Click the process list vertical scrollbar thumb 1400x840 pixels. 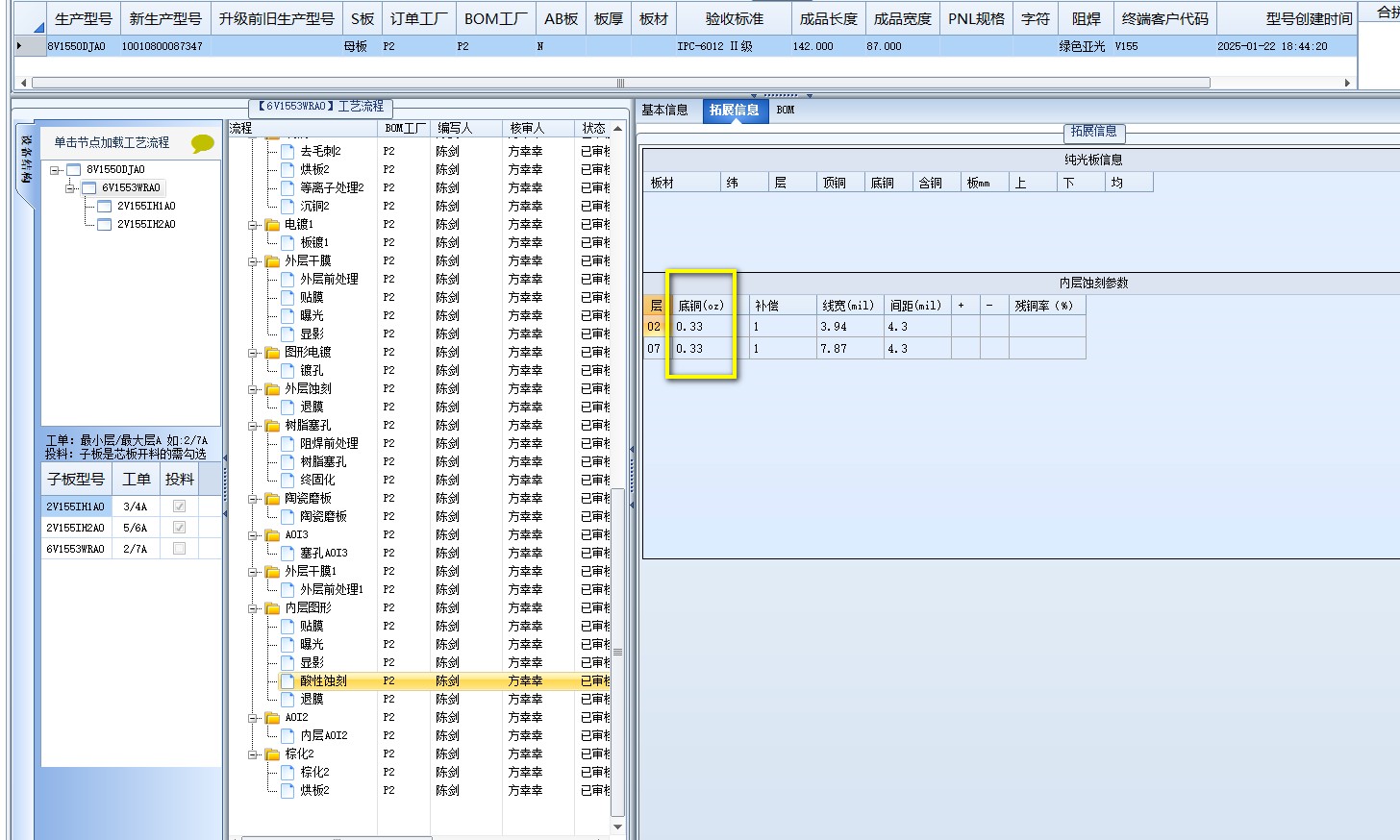click(618, 654)
